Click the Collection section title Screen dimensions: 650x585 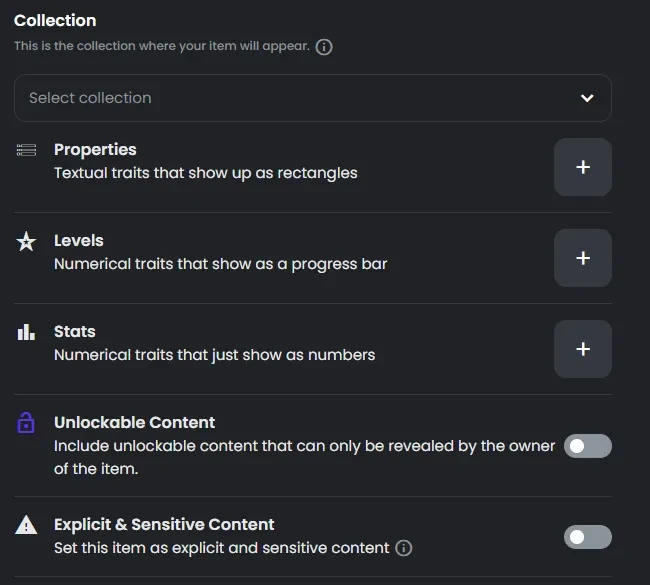pos(55,20)
